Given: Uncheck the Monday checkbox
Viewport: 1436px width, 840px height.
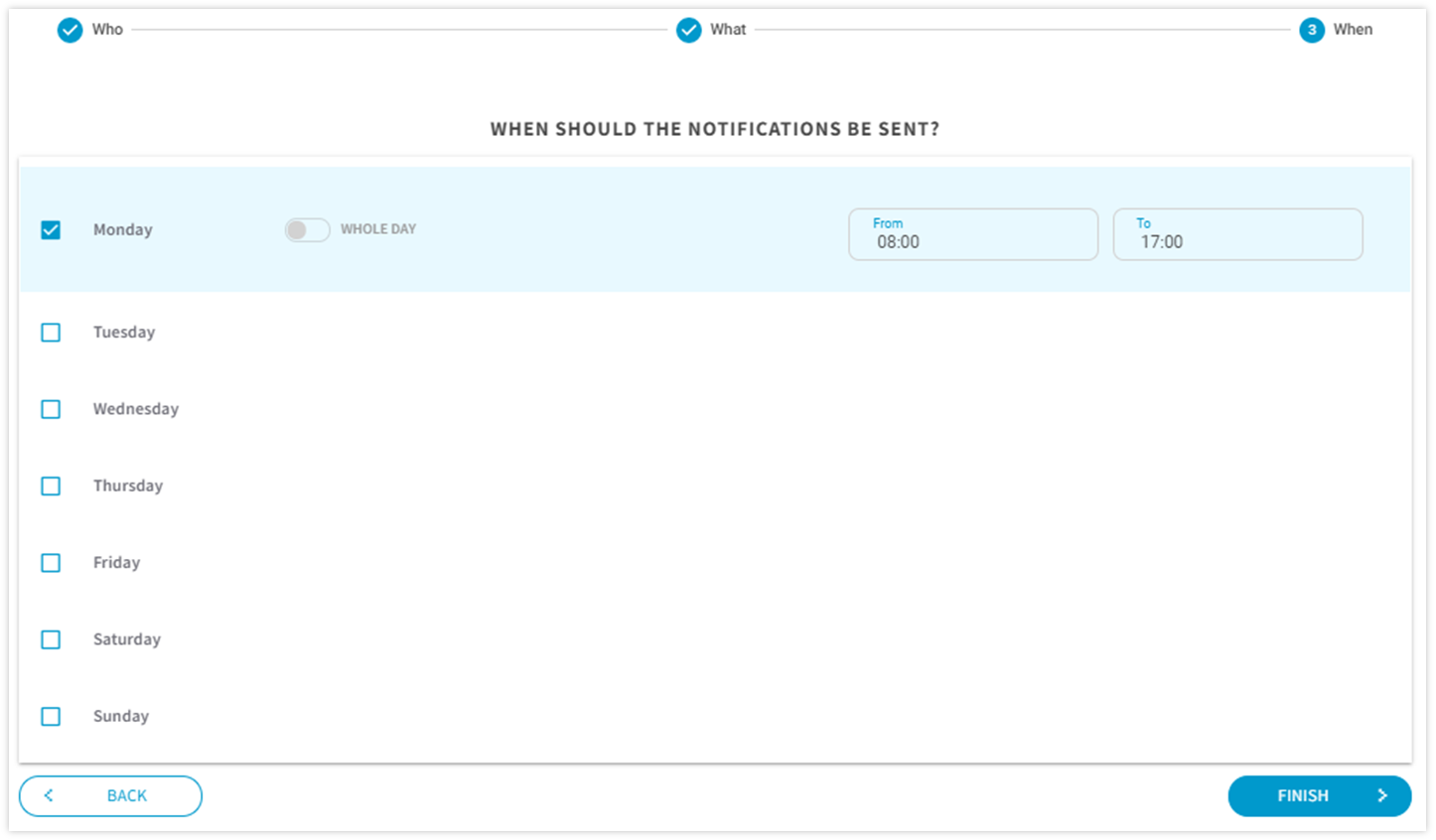Looking at the screenshot, I should (51, 230).
